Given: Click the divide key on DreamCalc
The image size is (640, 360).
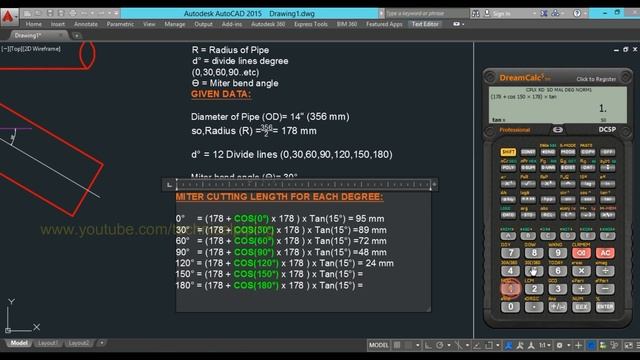Looking at the screenshot, I should pos(605,271).
